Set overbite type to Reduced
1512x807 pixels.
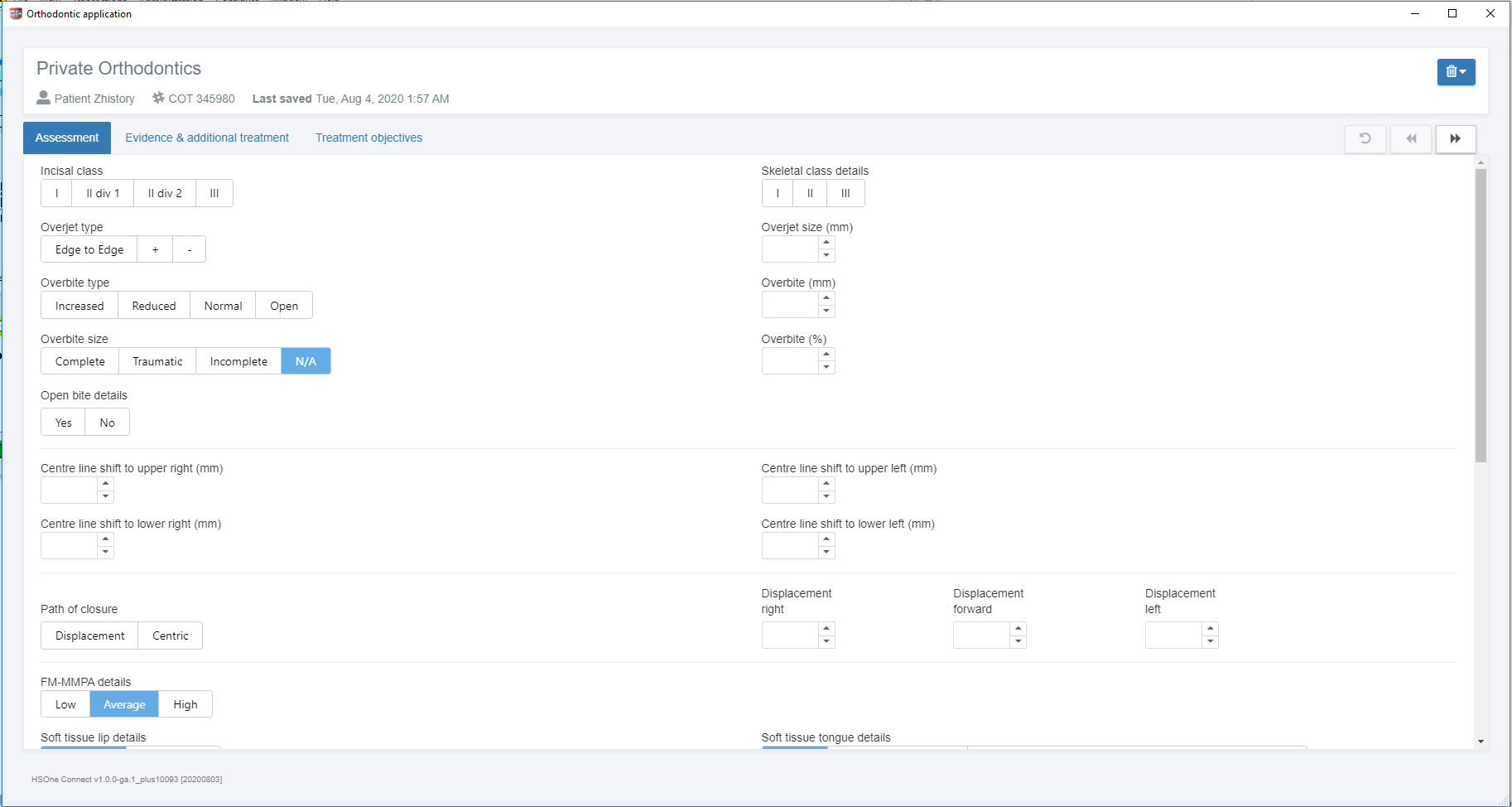coord(154,306)
